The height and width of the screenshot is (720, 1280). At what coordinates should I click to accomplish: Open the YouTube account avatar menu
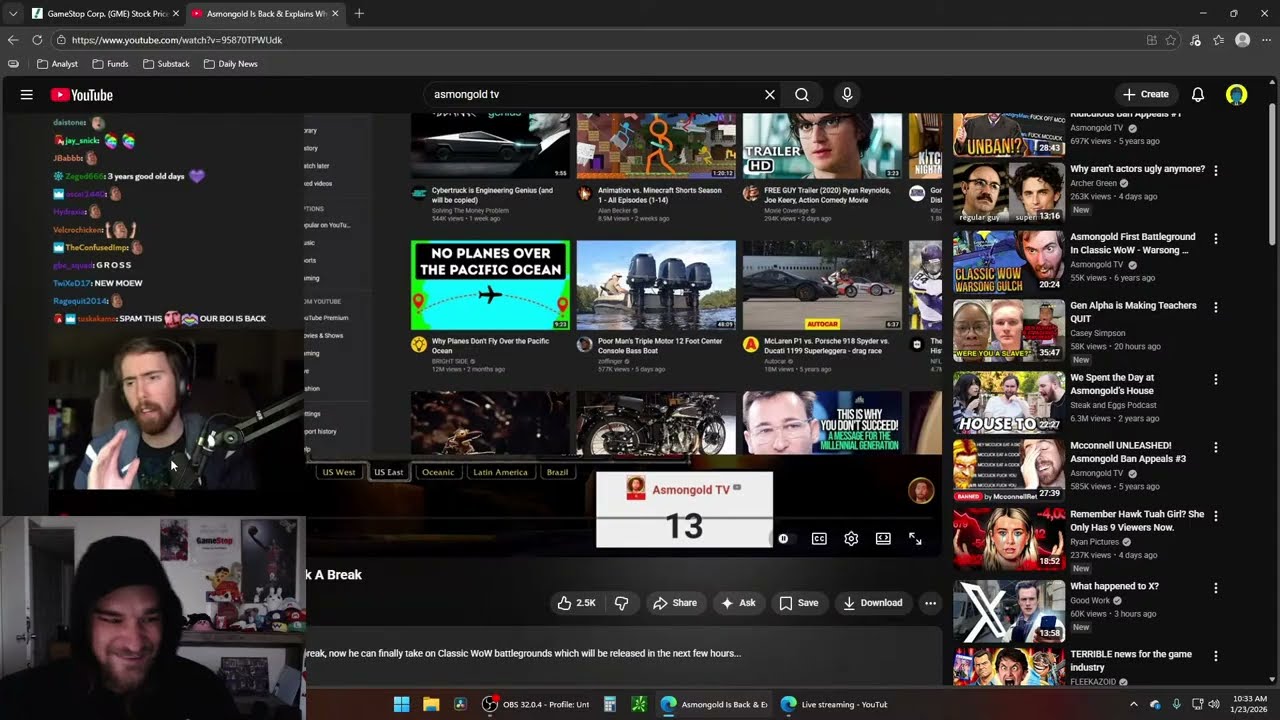pos(1237,95)
